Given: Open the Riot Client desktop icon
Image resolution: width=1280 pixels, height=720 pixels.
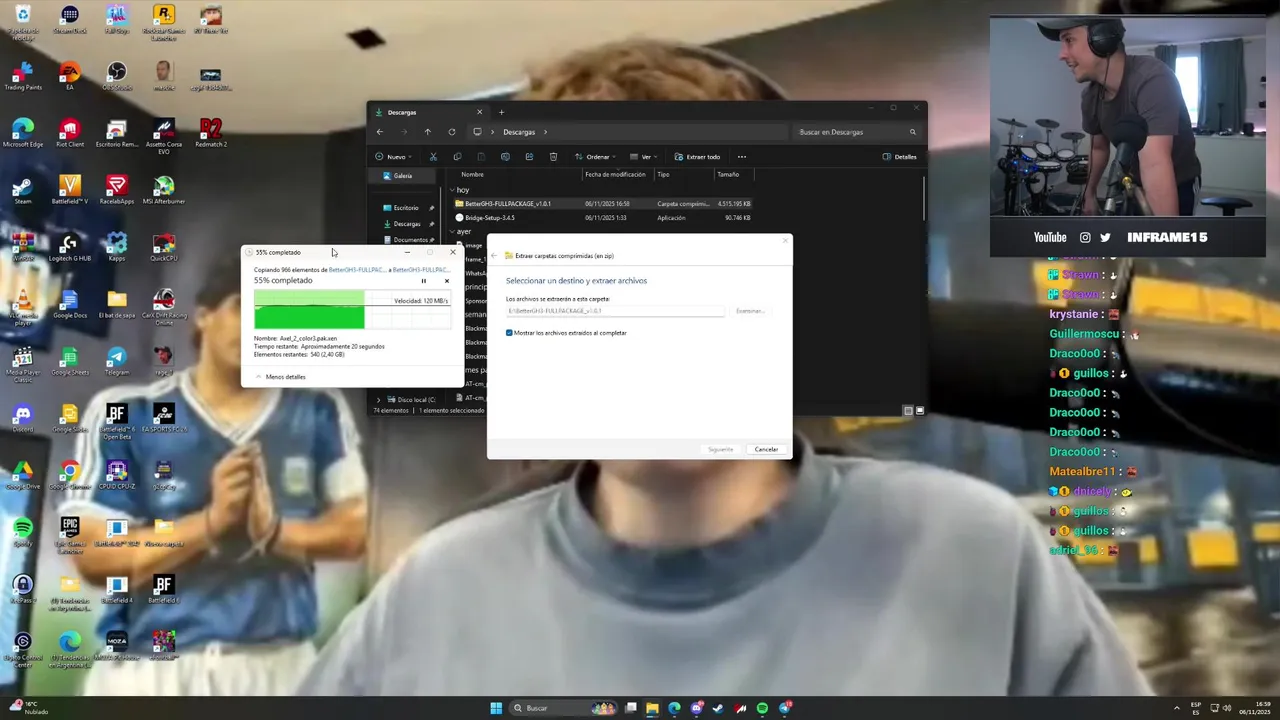Looking at the screenshot, I should pos(69,133).
